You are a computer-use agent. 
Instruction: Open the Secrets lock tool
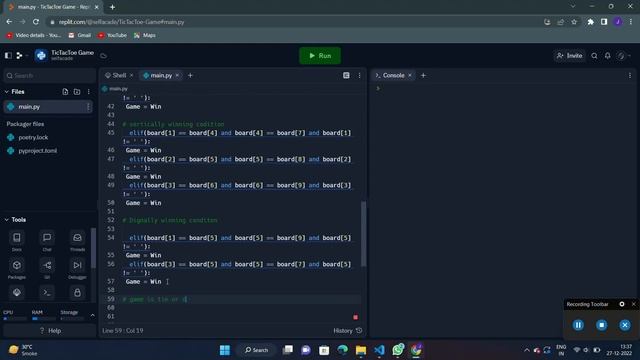point(77,293)
